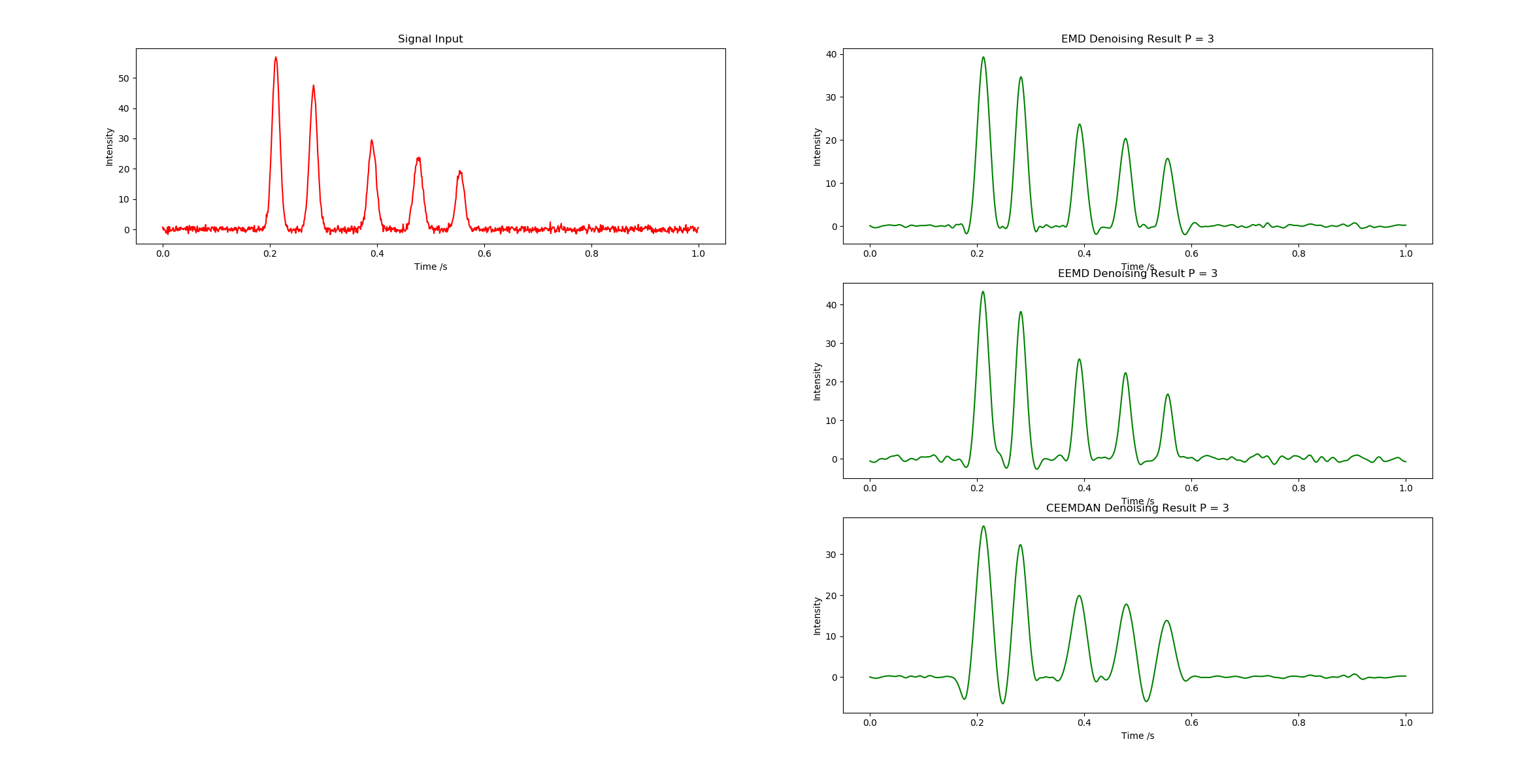Click the '50' y-tick on Signal Input plot

124,78
